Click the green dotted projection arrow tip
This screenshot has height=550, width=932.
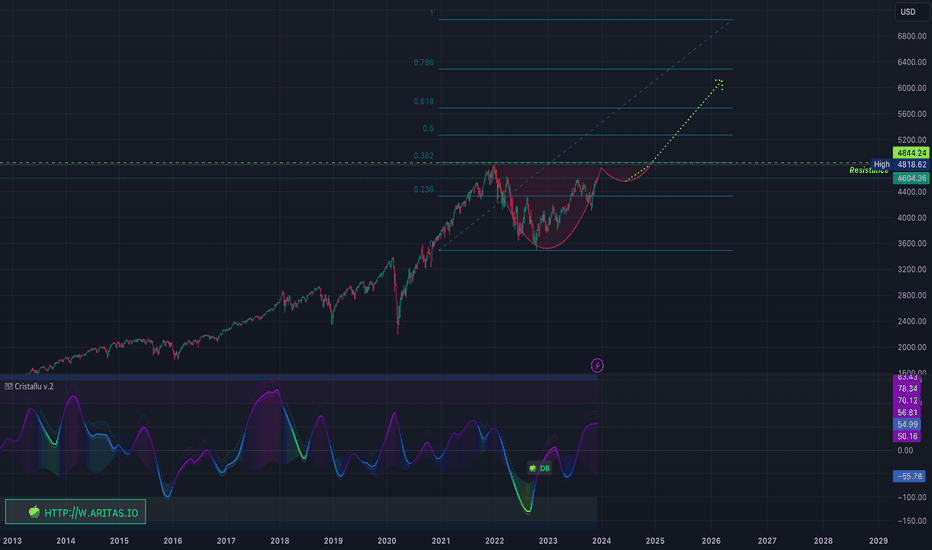[720, 83]
